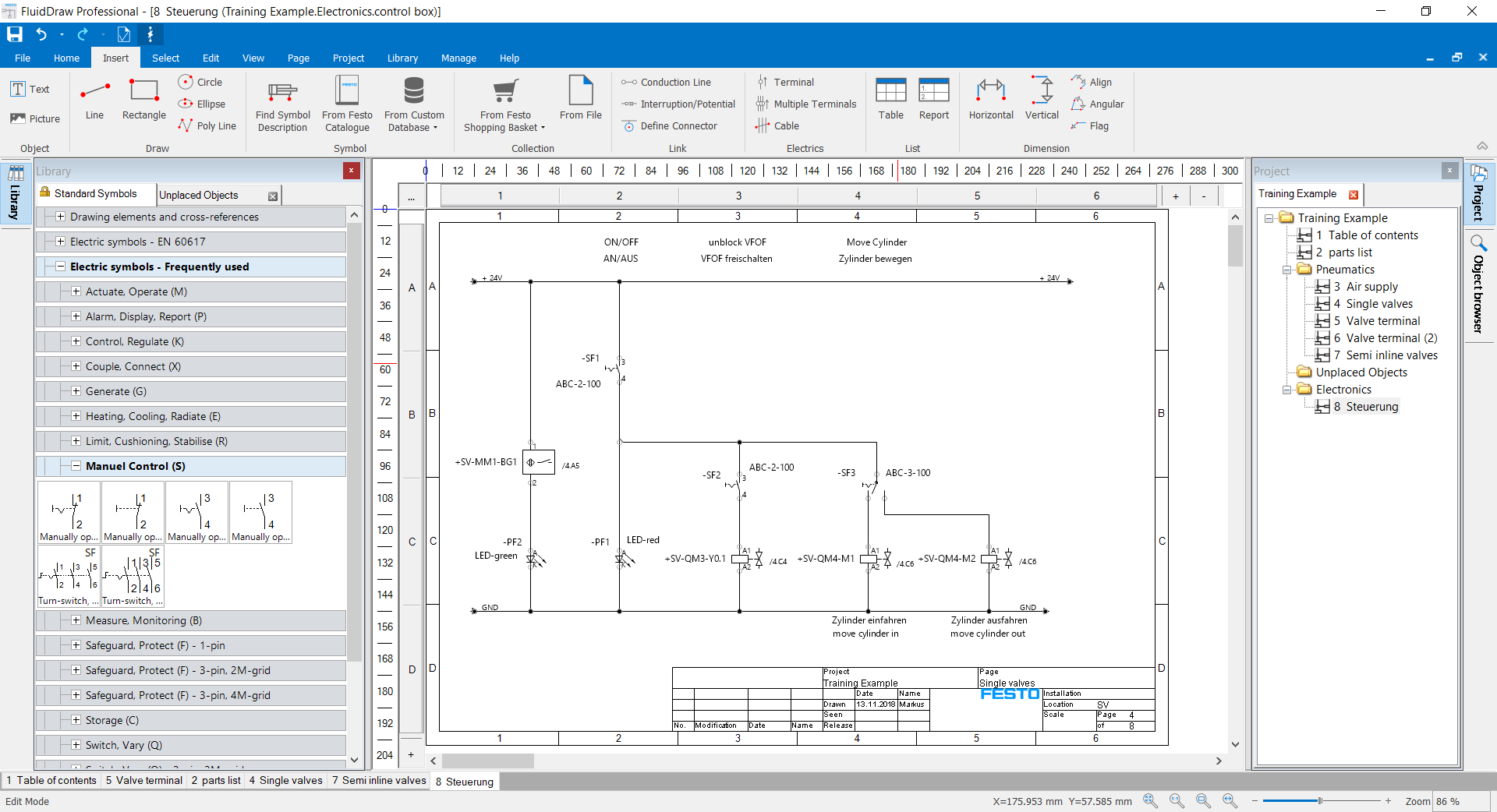Viewport: 1497px width, 812px height.
Task: Select the Rectangle draw tool
Action: (144, 100)
